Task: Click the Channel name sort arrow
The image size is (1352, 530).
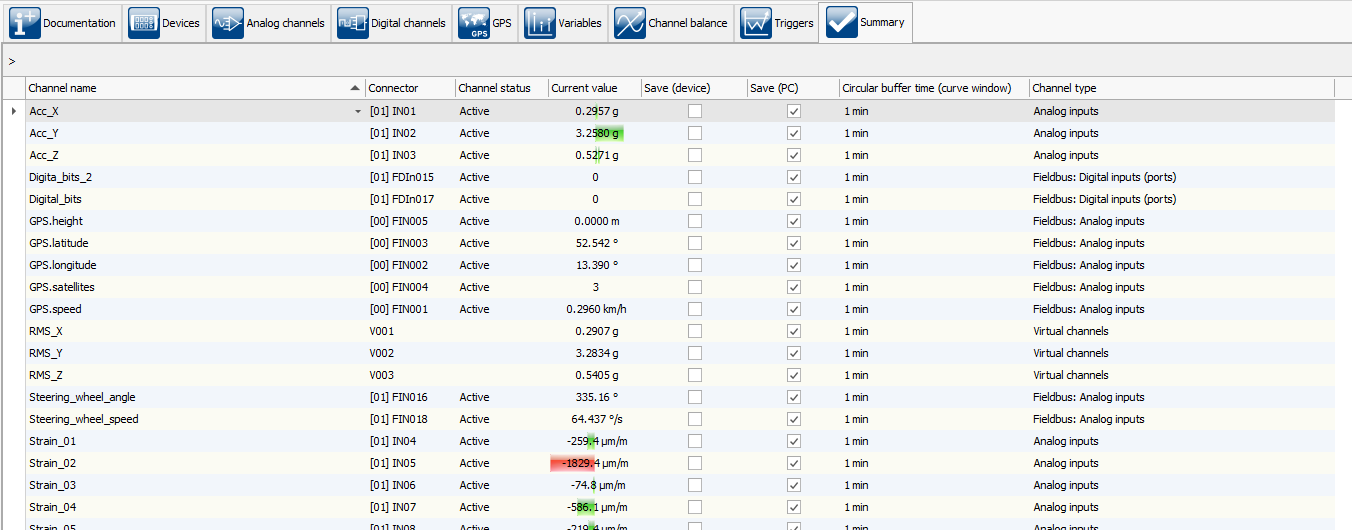Action: pyautogui.click(x=355, y=88)
